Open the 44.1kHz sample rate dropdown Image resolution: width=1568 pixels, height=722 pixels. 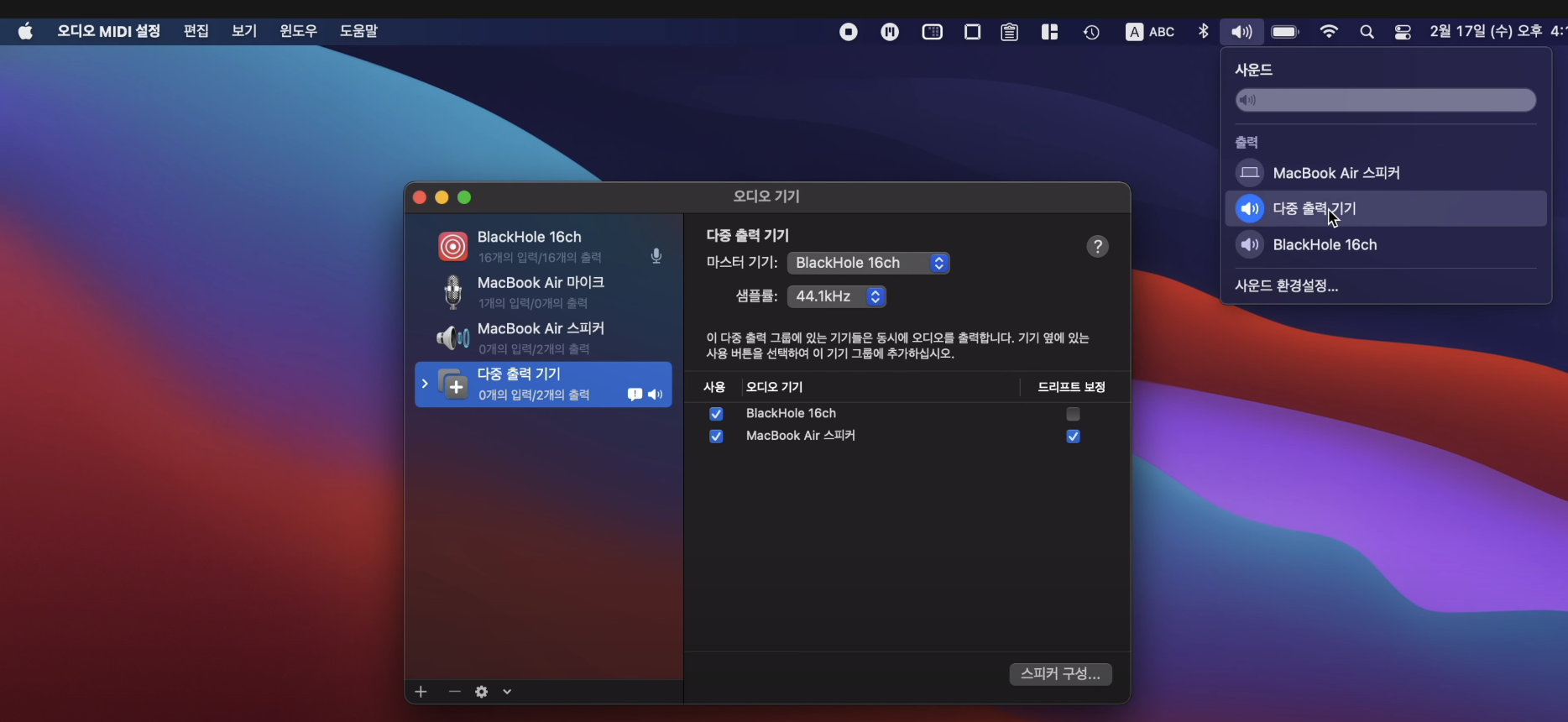coord(837,296)
